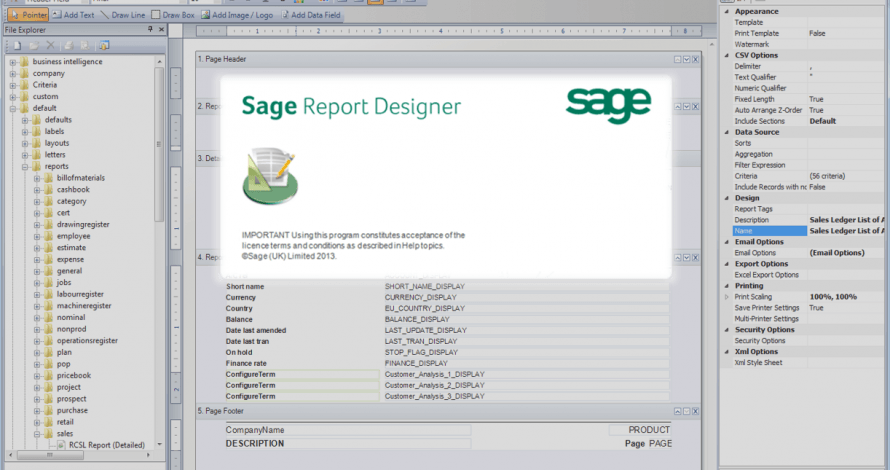Image resolution: width=890 pixels, height=470 pixels.
Task: Move section 4 down using its arrow
Action: [x=686, y=257]
